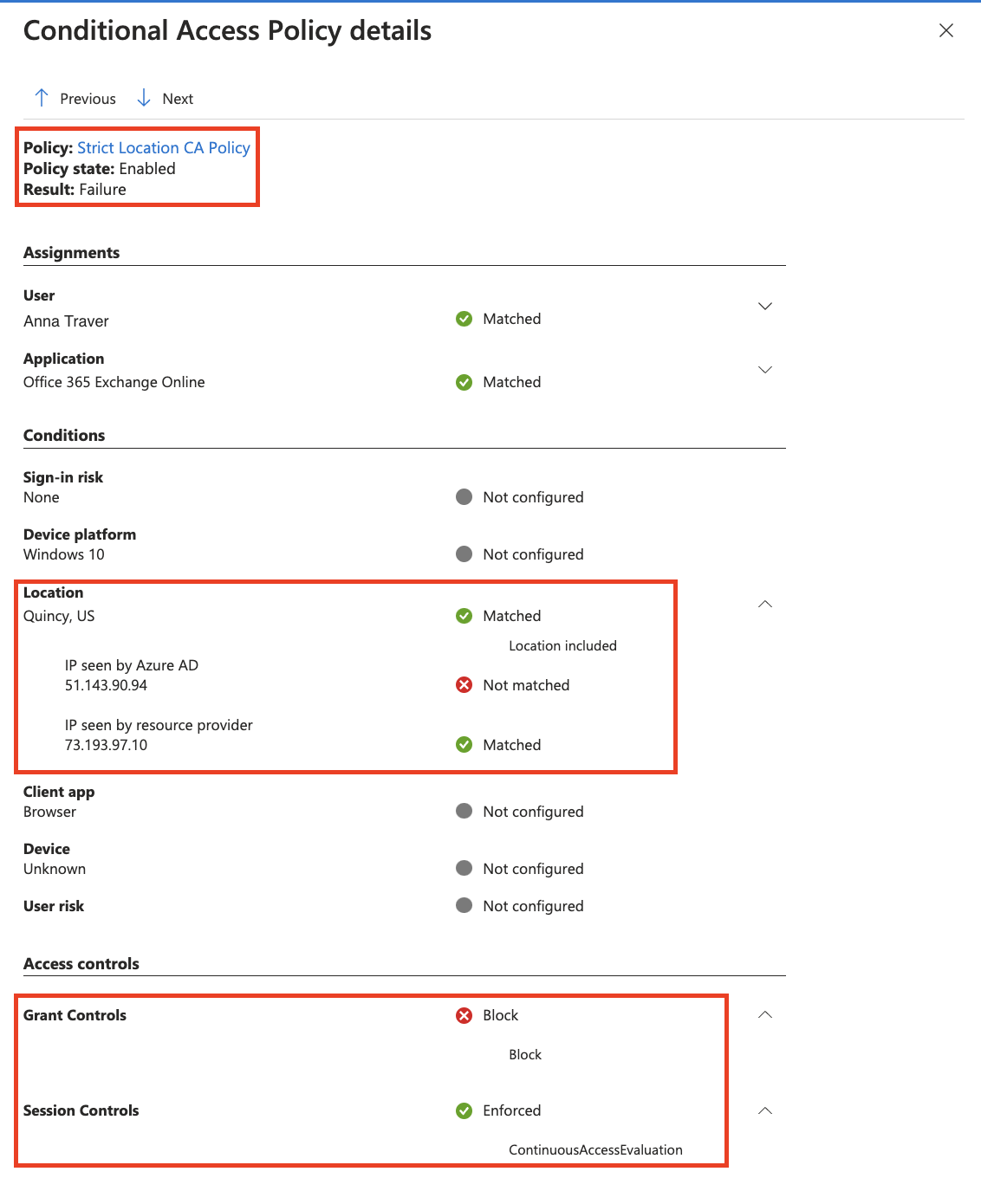Click the green Matched icon for Anna Traver
Image resolution: width=981 pixels, height=1204 pixels.
click(464, 319)
